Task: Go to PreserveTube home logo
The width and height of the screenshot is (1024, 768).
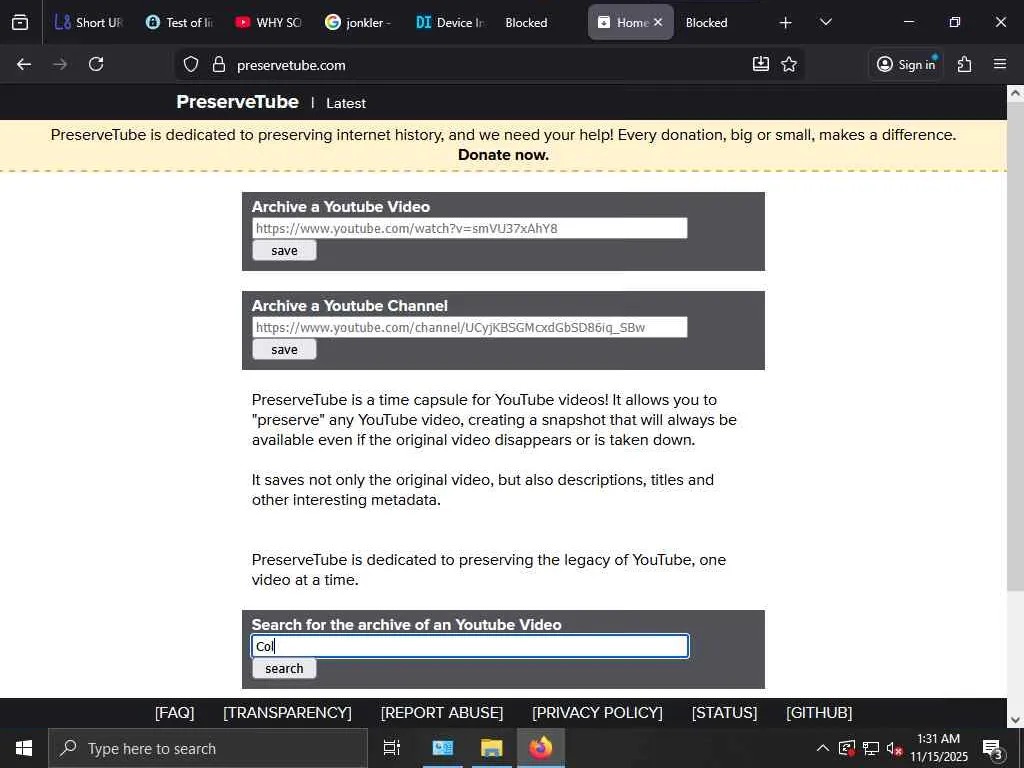Action: point(237,102)
